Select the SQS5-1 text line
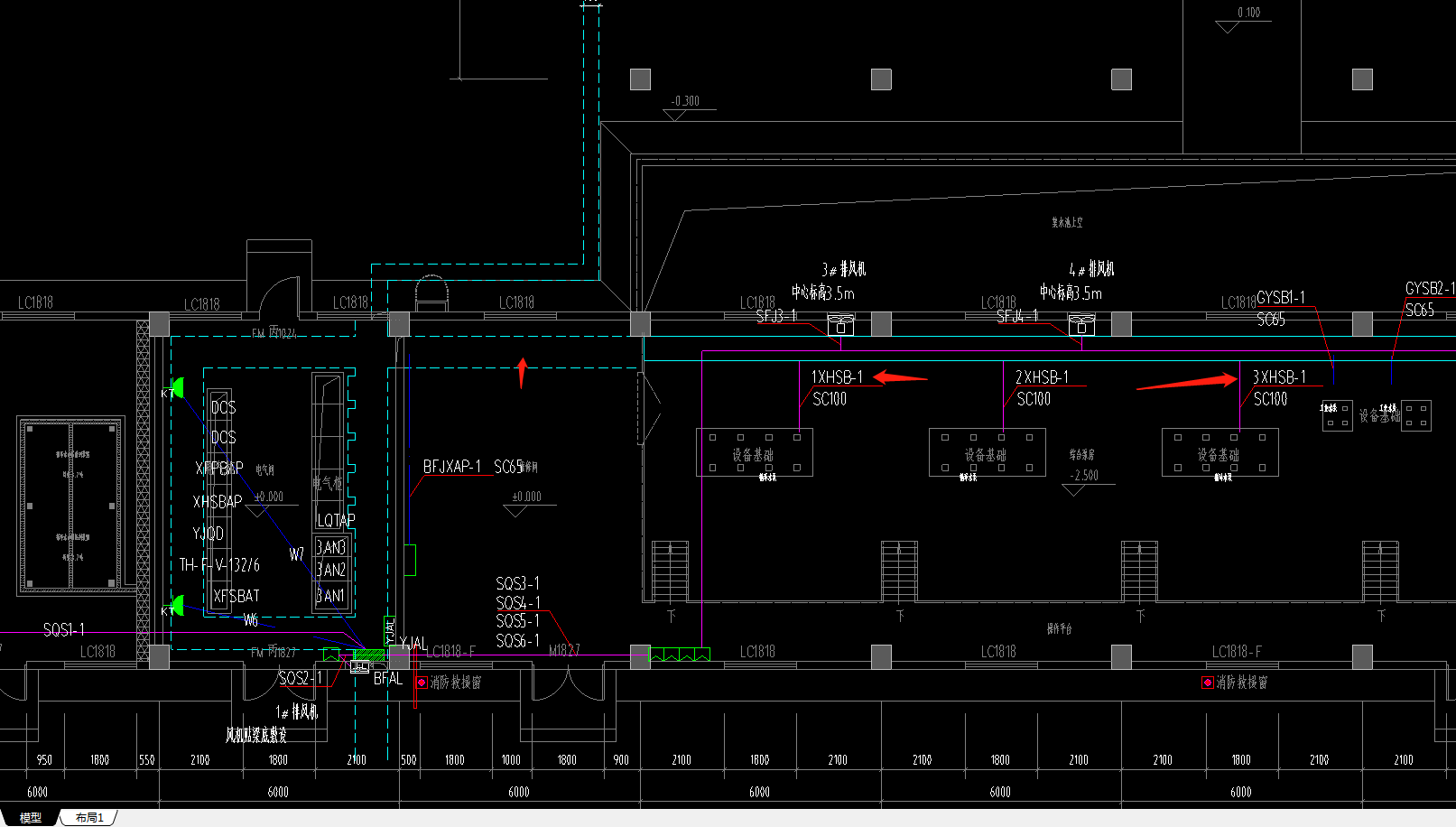This screenshot has height=827, width=1456. tap(518, 621)
